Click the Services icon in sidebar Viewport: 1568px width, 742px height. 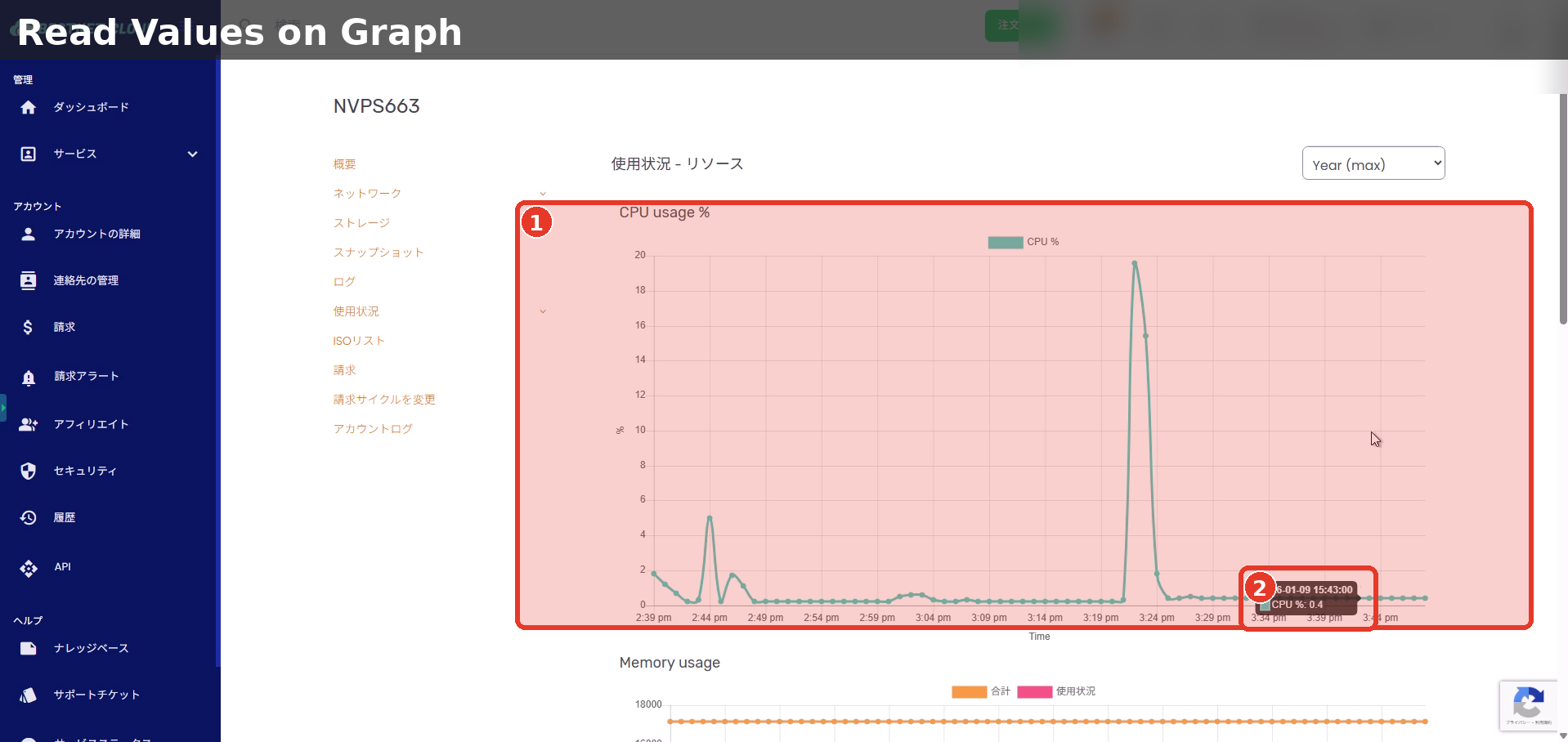[x=29, y=154]
